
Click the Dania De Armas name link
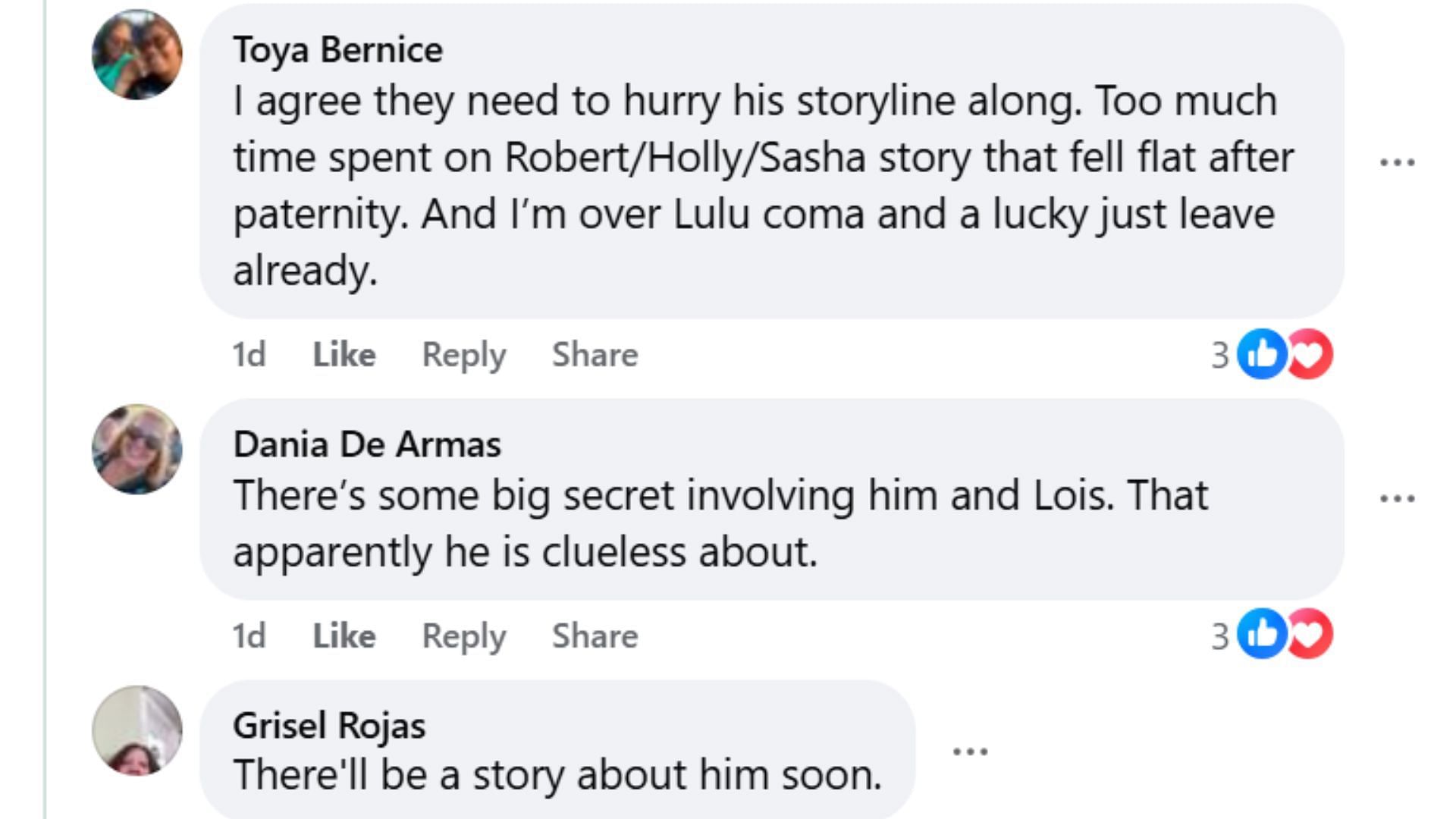coord(367,444)
